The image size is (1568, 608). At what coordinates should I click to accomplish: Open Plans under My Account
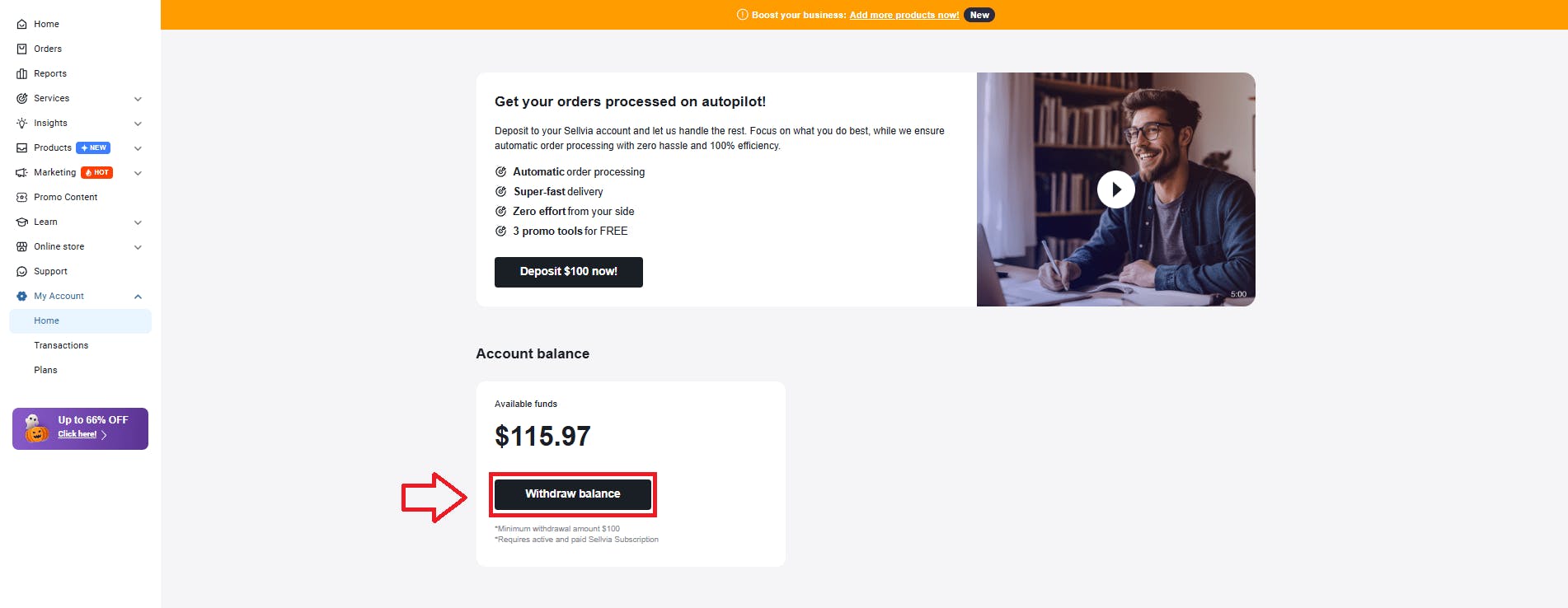(46, 371)
